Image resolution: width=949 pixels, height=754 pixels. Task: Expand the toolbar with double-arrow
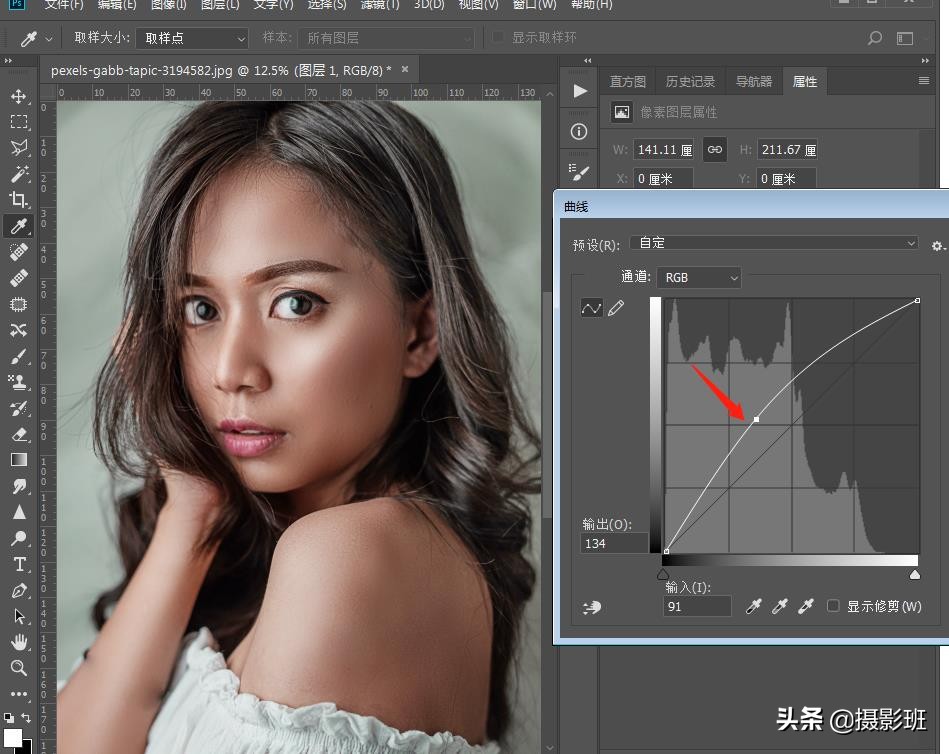click(8, 61)
